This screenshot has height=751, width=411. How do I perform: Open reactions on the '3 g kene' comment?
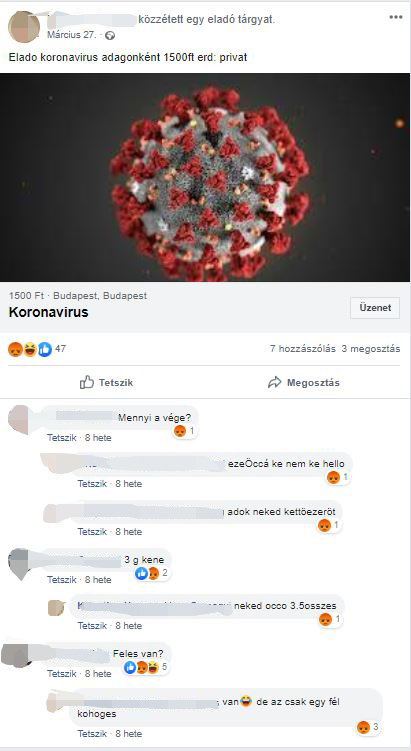coord(151,573)
